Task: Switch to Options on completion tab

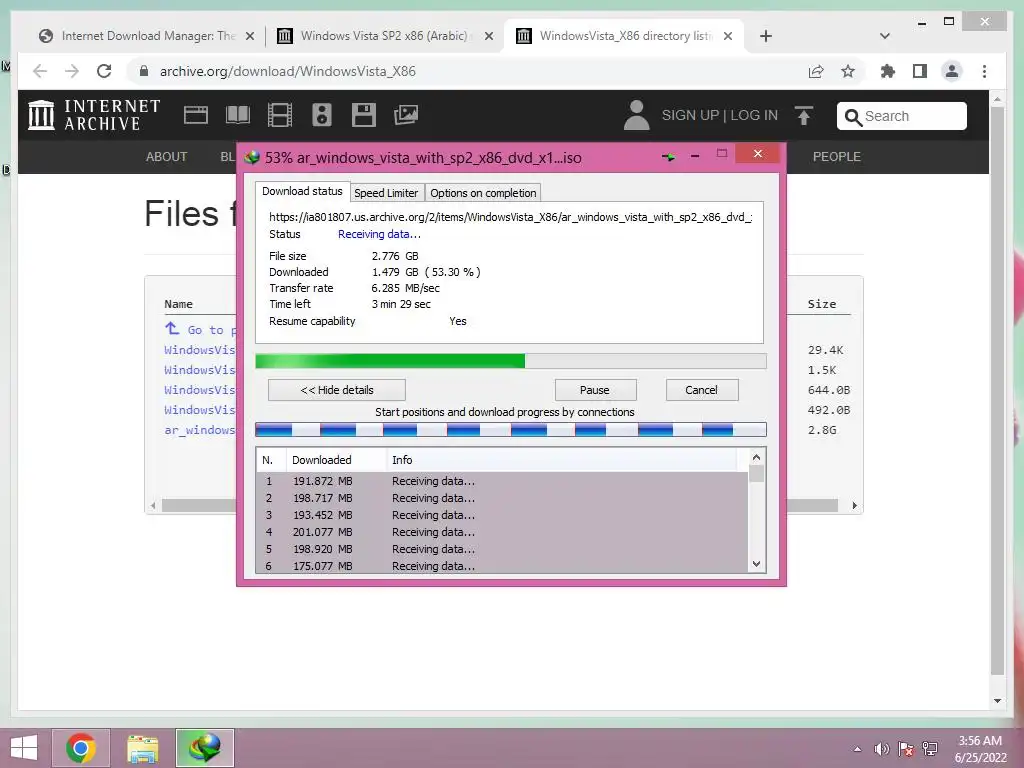Action: pyautogui.click(x=483, y=193)
